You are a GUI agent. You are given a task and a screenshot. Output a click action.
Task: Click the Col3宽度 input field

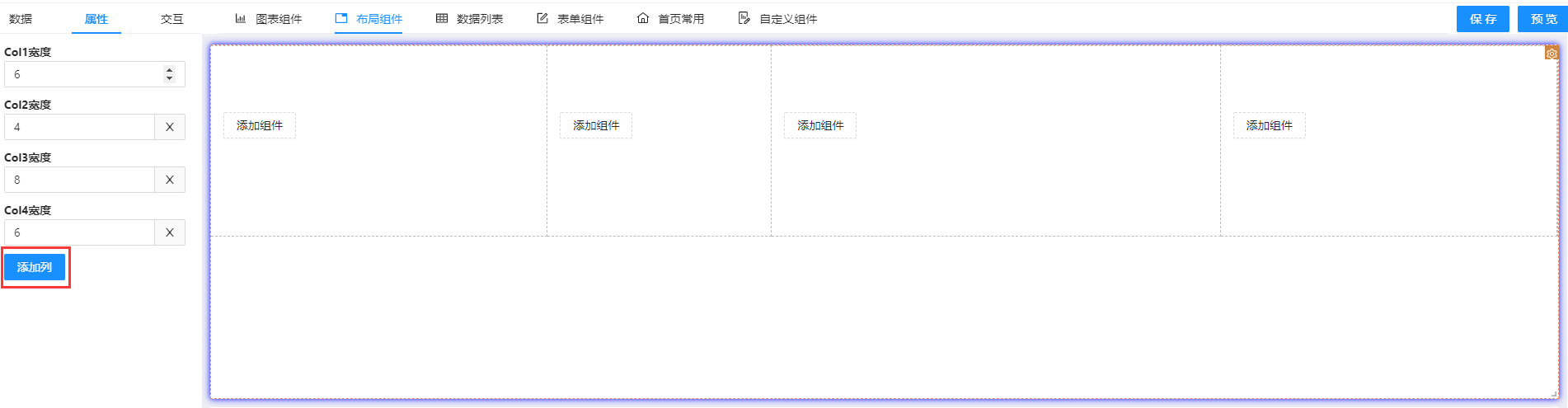coord(79,180)
